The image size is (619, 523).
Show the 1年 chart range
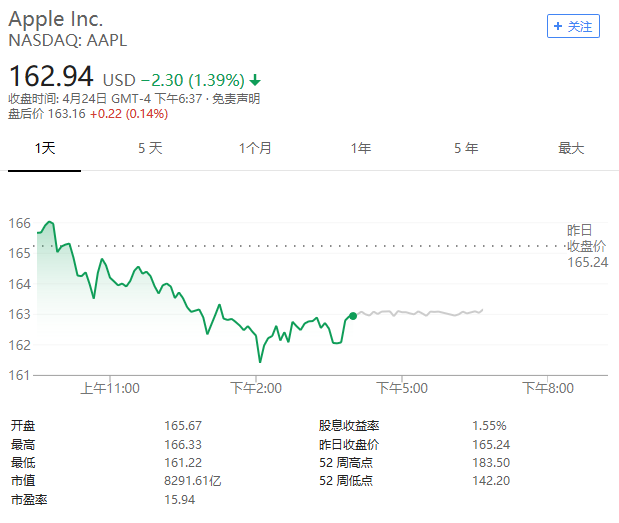click(x=361, y=148)
